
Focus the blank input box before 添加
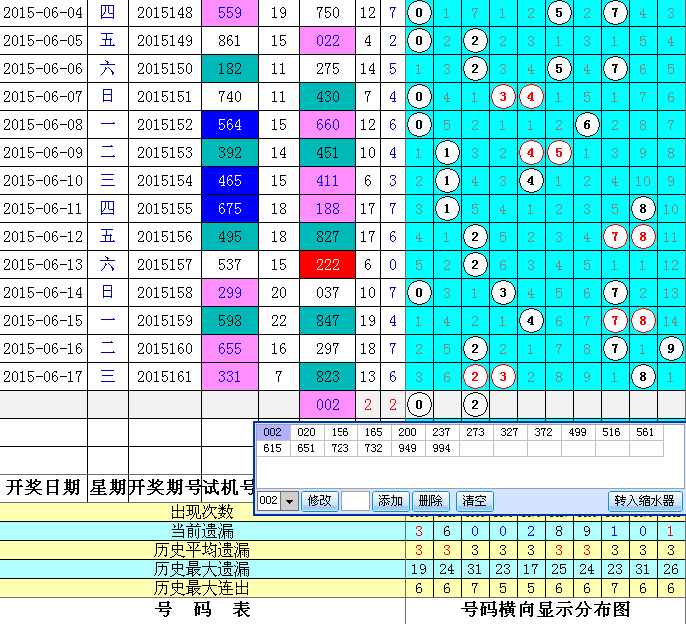coord(355,501)
